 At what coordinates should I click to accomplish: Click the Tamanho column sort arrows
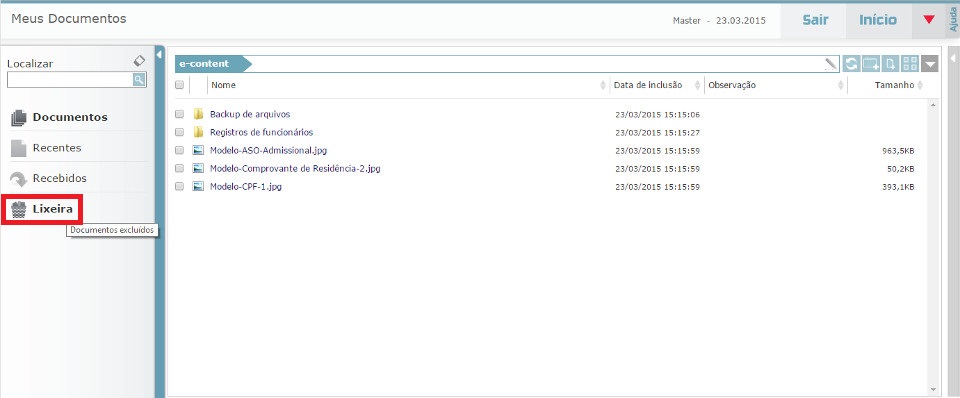920,85
